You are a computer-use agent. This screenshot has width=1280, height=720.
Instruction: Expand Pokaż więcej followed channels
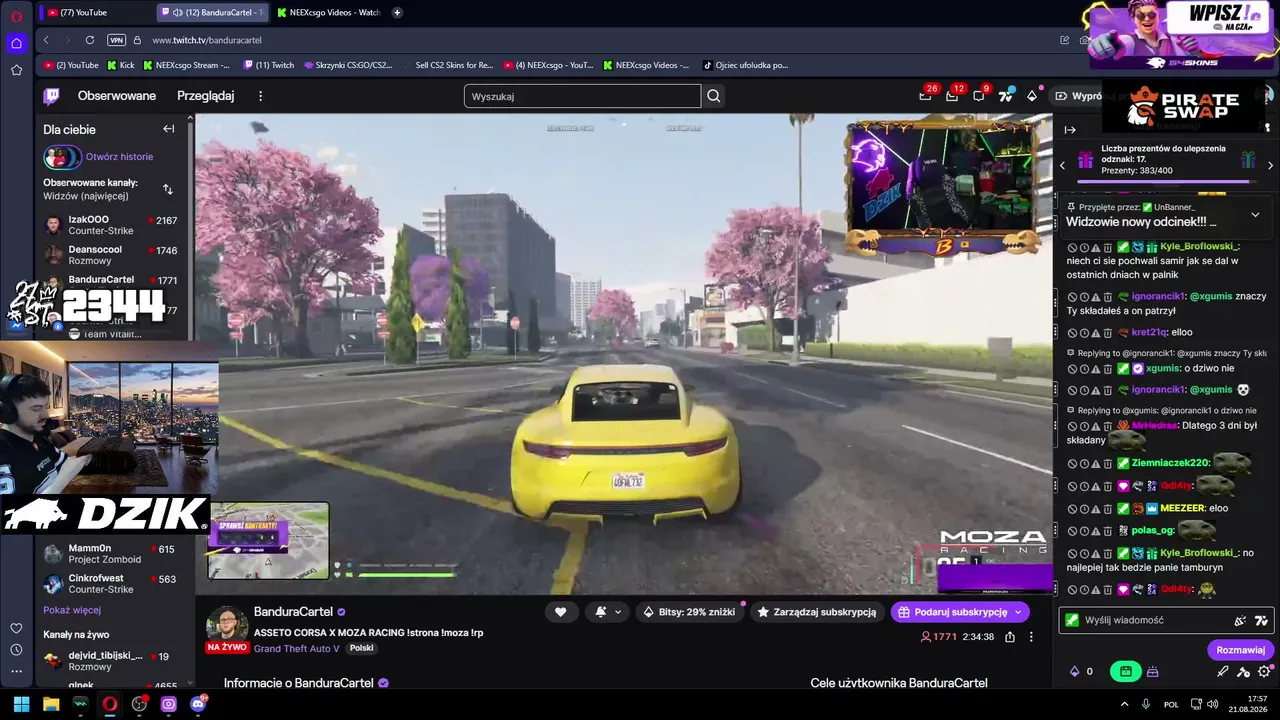pos(72,610)
